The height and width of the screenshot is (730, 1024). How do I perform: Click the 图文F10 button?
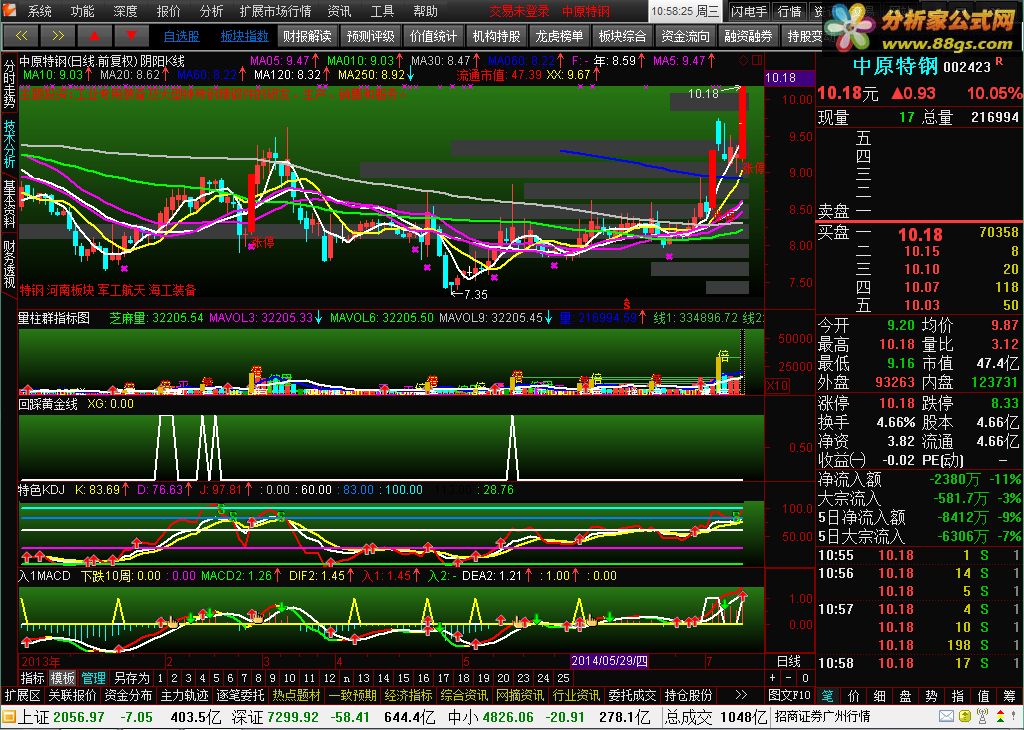point(790,695)
